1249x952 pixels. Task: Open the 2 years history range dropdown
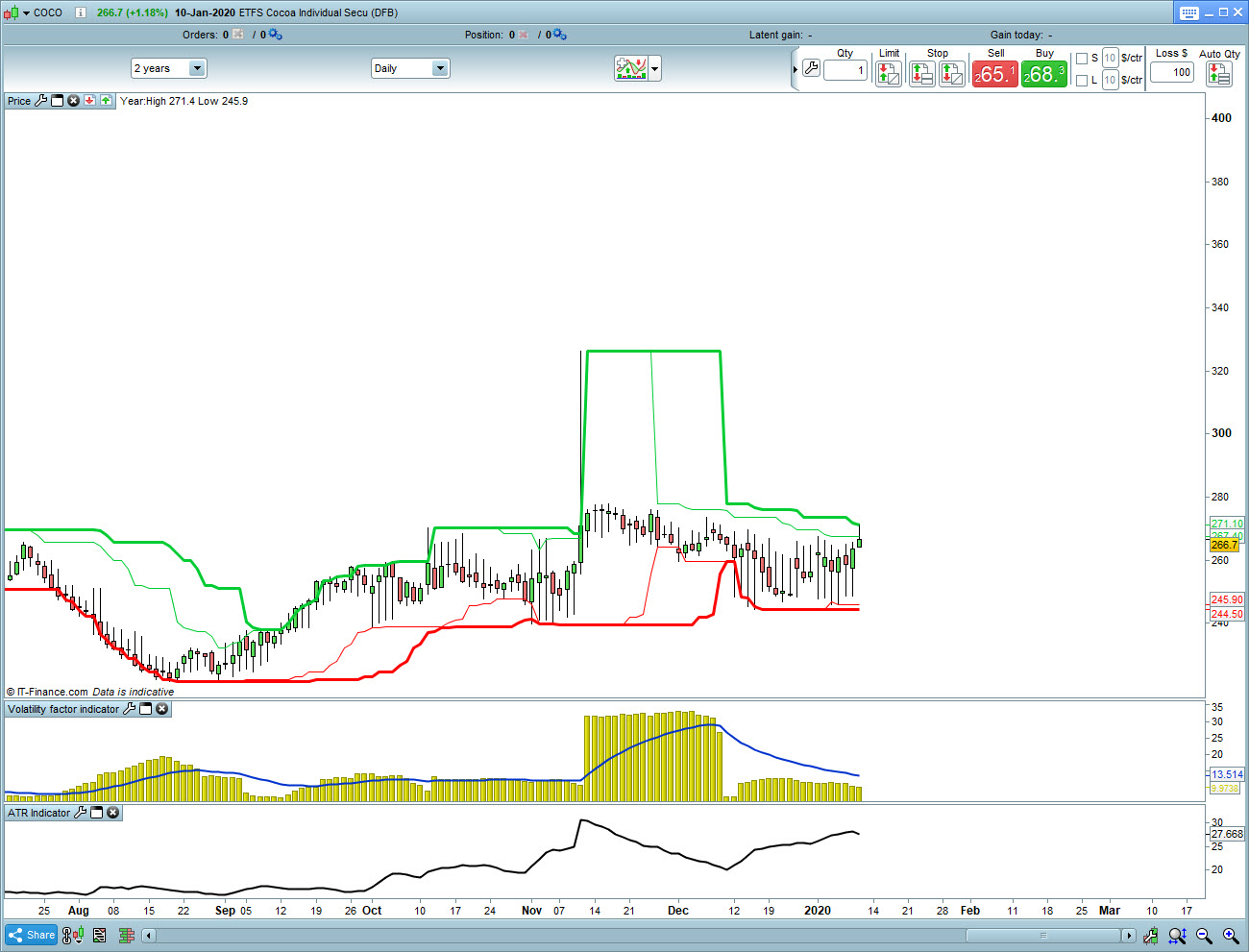[168, 68]
